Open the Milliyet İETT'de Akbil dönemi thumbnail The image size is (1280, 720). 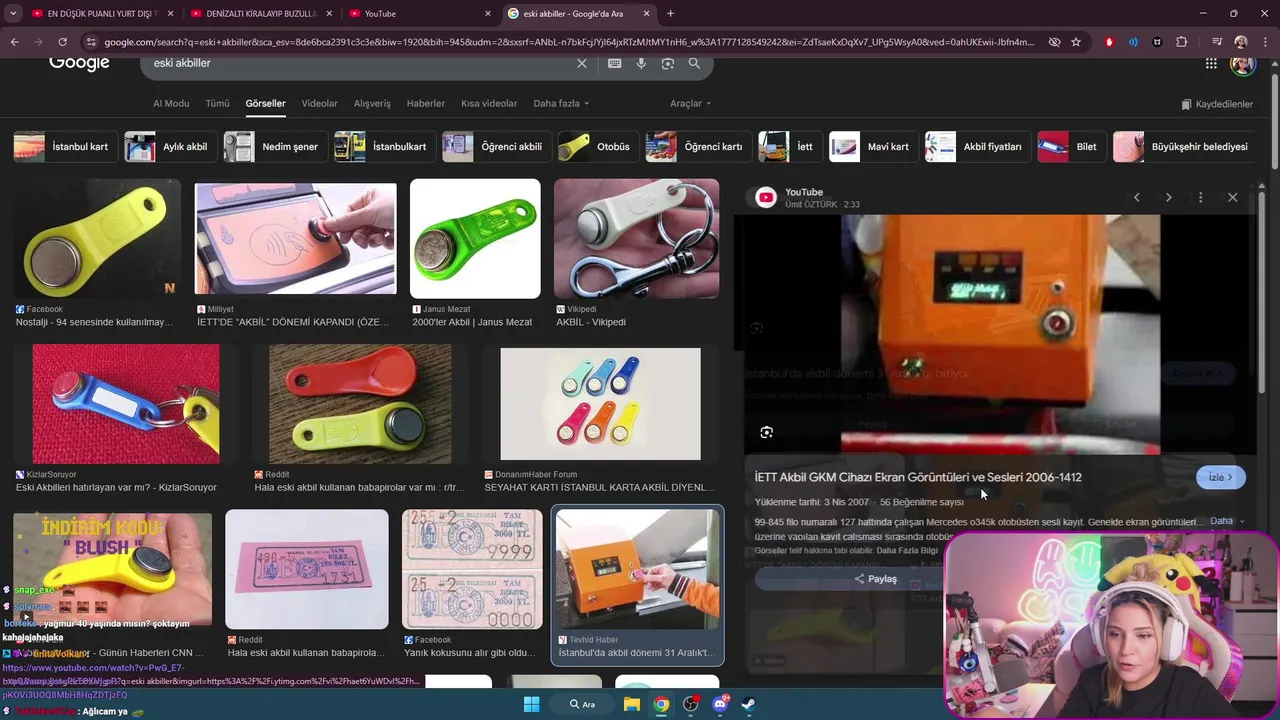pyautogui.click(x=295, y=240)
